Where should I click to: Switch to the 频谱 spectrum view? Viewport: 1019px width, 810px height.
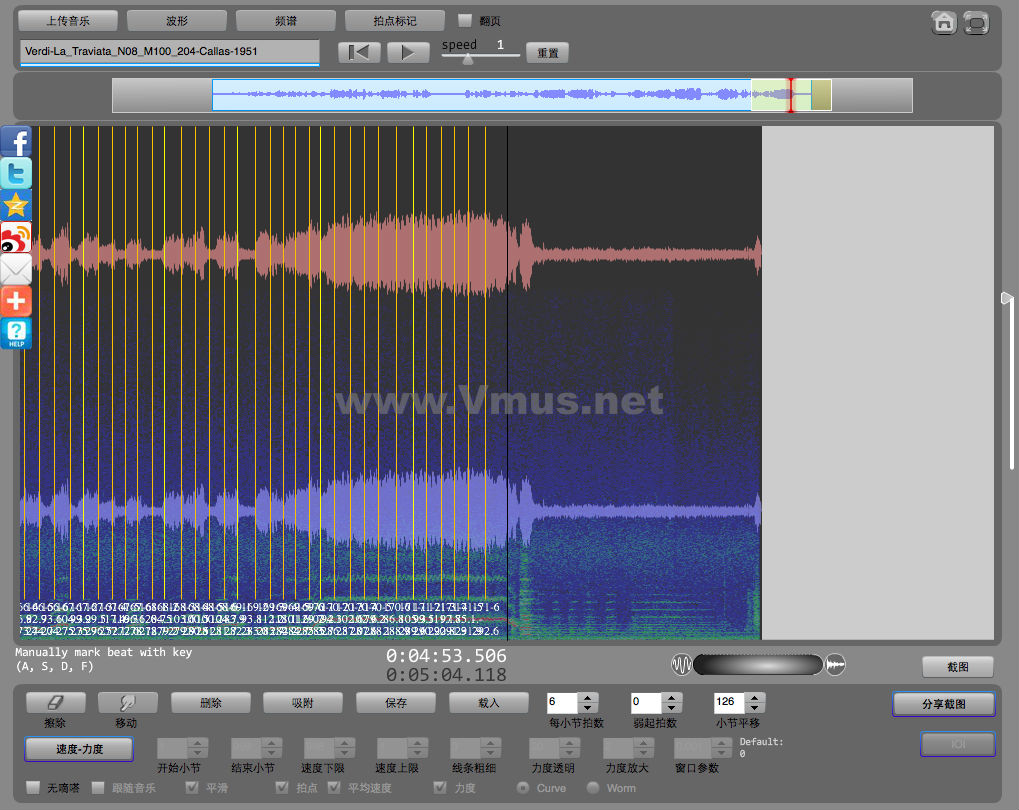click(286, 21)
